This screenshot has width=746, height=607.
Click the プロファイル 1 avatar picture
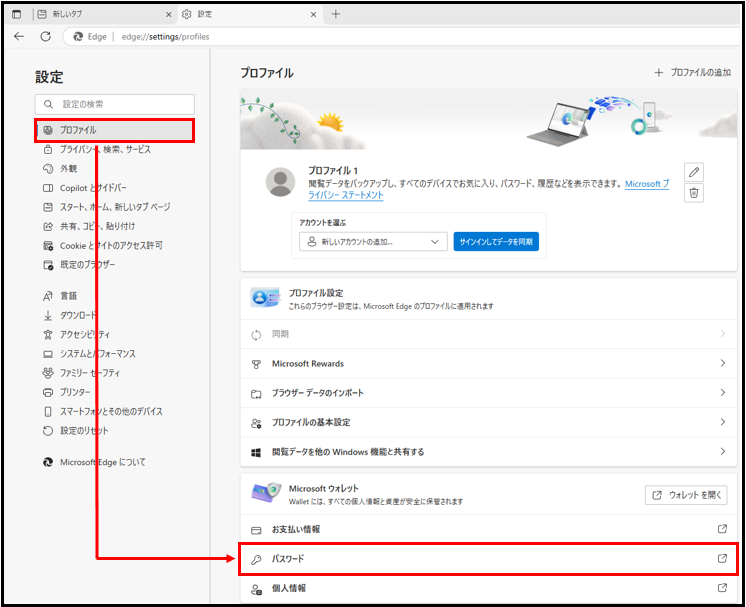[280, 182]
